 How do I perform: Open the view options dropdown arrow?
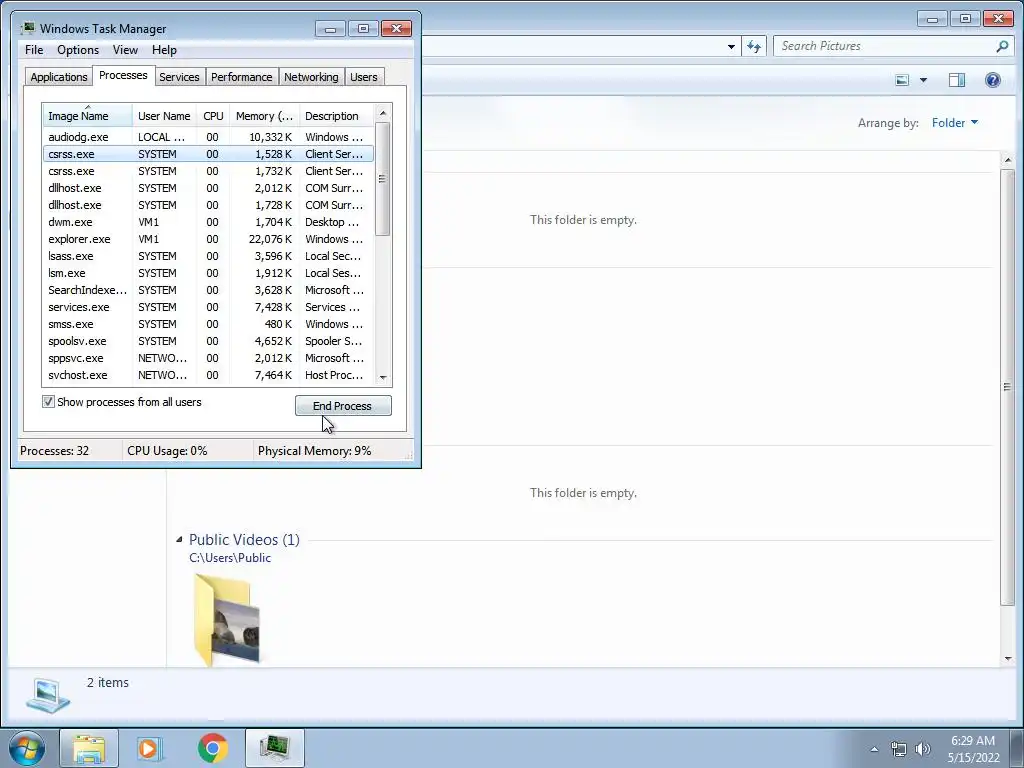pos(923,80)
